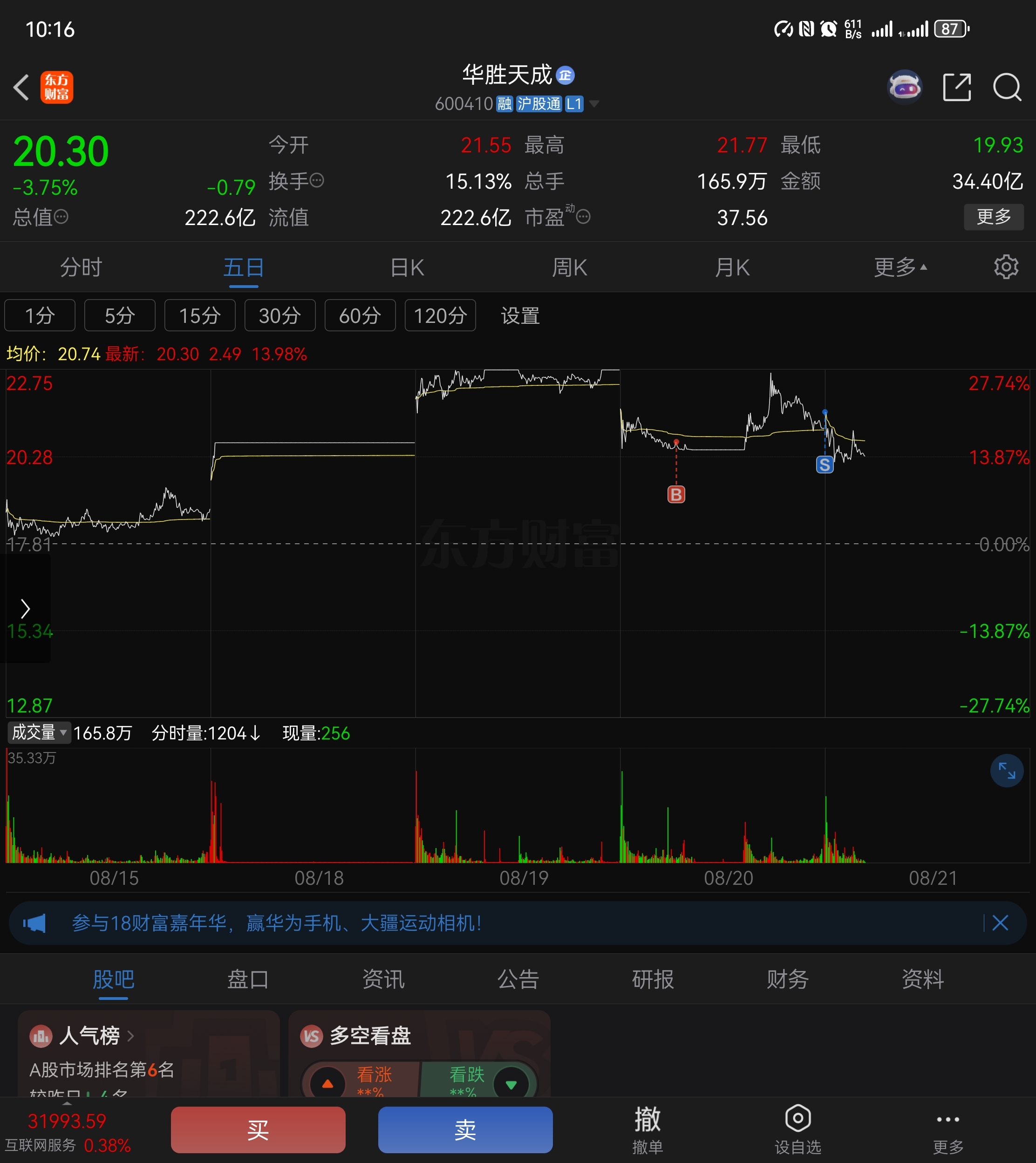The height and width of the screenshot is (1163, 1036).
Task: Tap the info icon next to 换手
Action: [x=317, y=181]
